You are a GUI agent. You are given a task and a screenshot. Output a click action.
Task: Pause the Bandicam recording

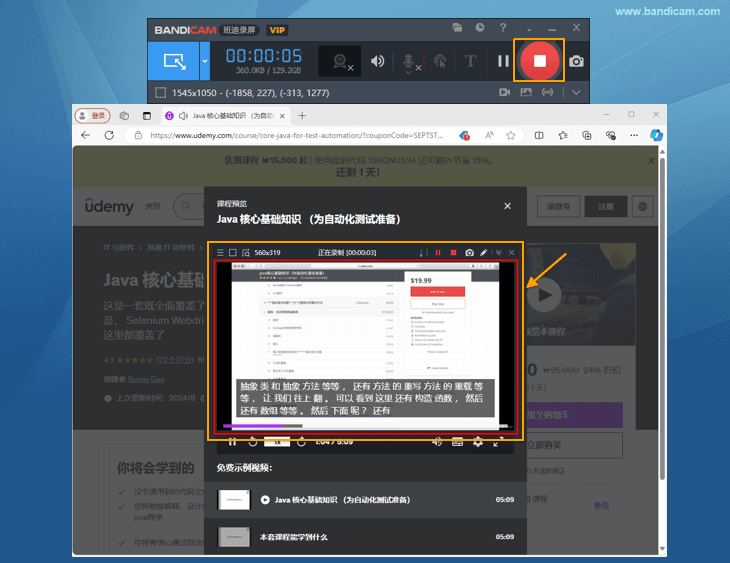503,61
